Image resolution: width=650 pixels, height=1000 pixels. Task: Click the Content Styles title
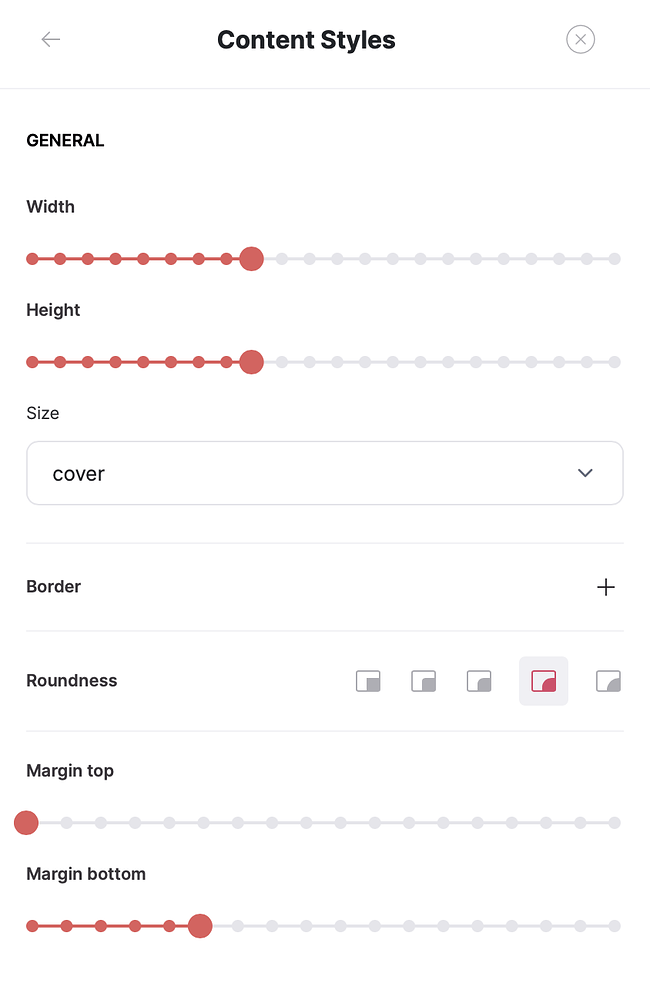tap(306, 39)
